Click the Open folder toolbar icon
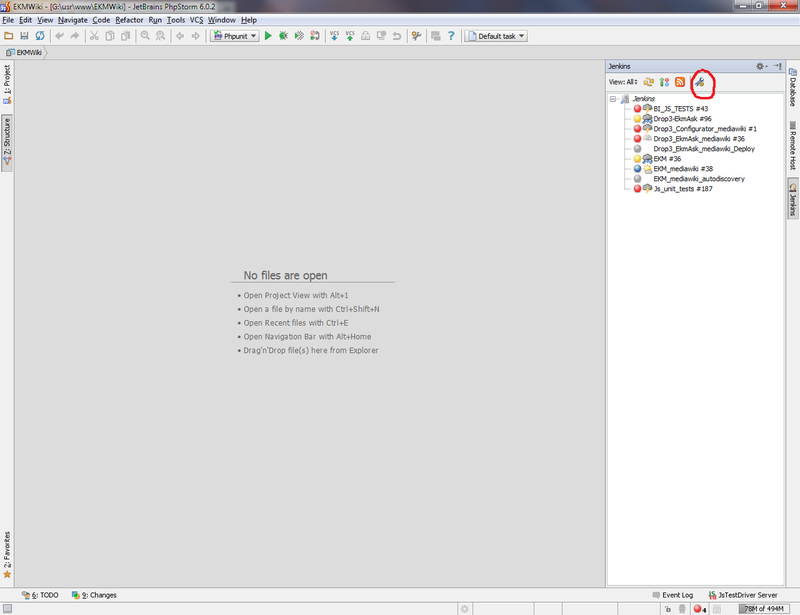800x615 pixels. [9, 36]
